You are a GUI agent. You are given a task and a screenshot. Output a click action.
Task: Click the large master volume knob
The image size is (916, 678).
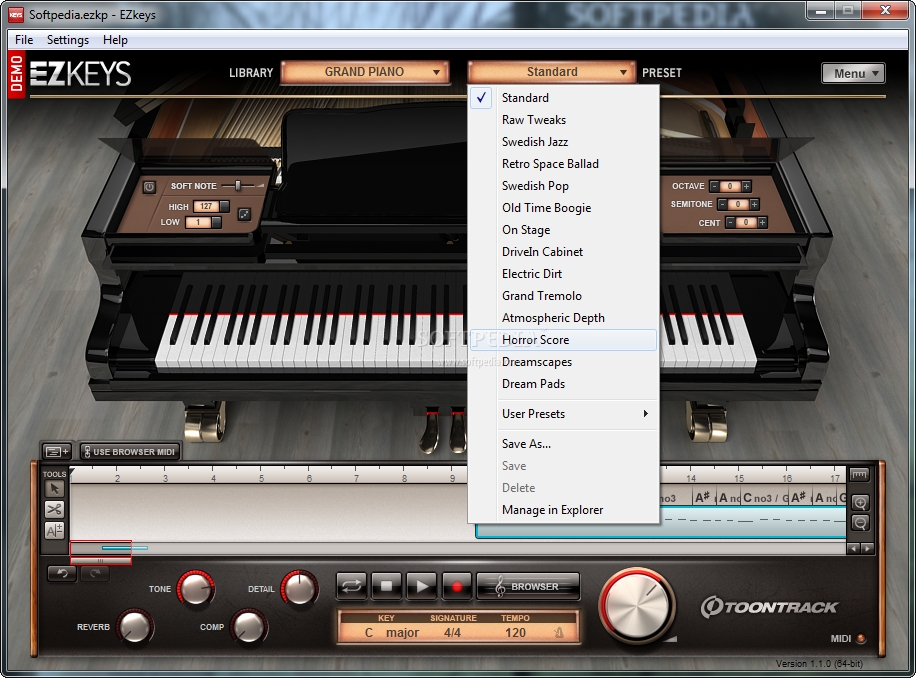(637, 606)
